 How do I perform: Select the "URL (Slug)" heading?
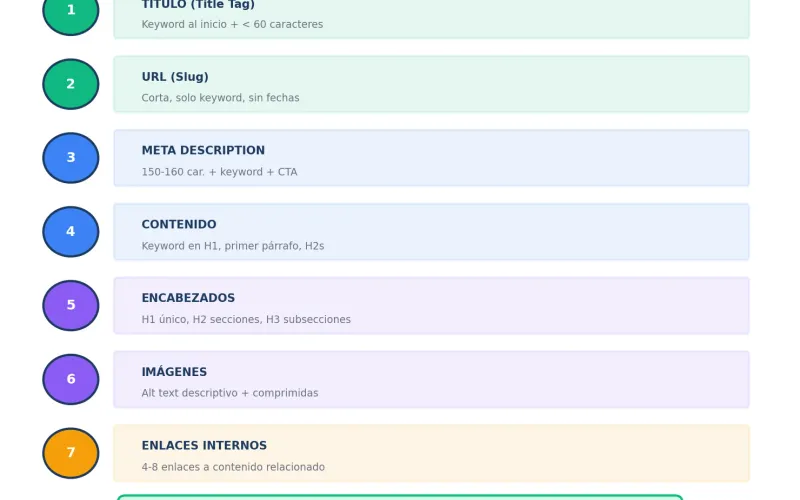pos(175,77)
